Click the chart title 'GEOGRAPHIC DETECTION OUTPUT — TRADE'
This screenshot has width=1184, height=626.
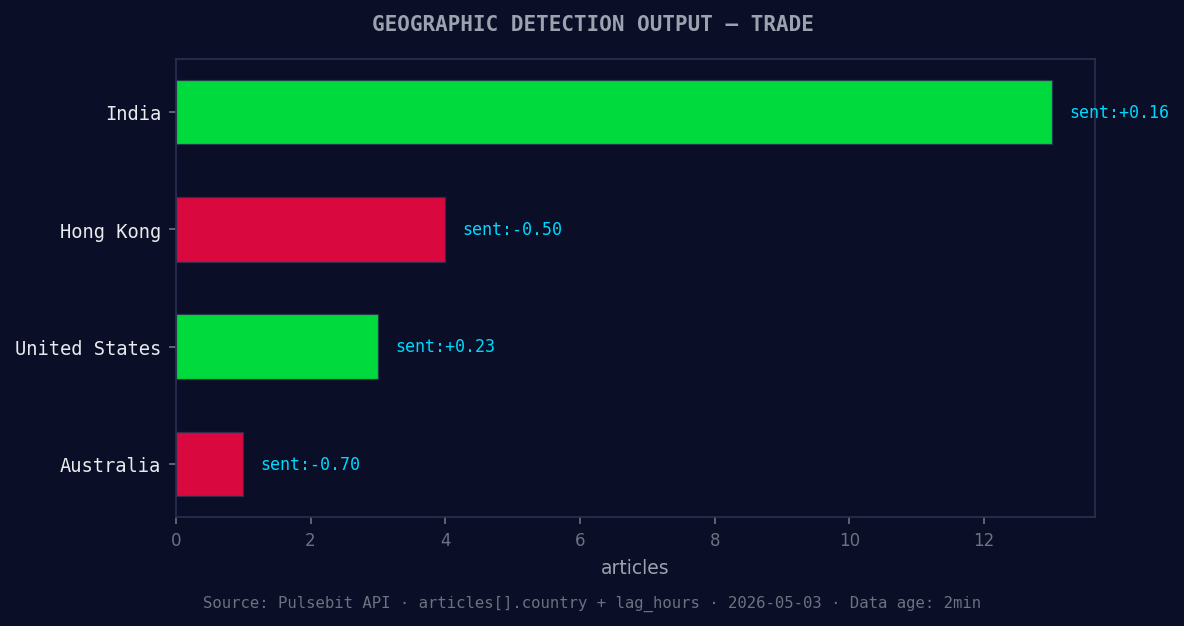tap(593, 24)
